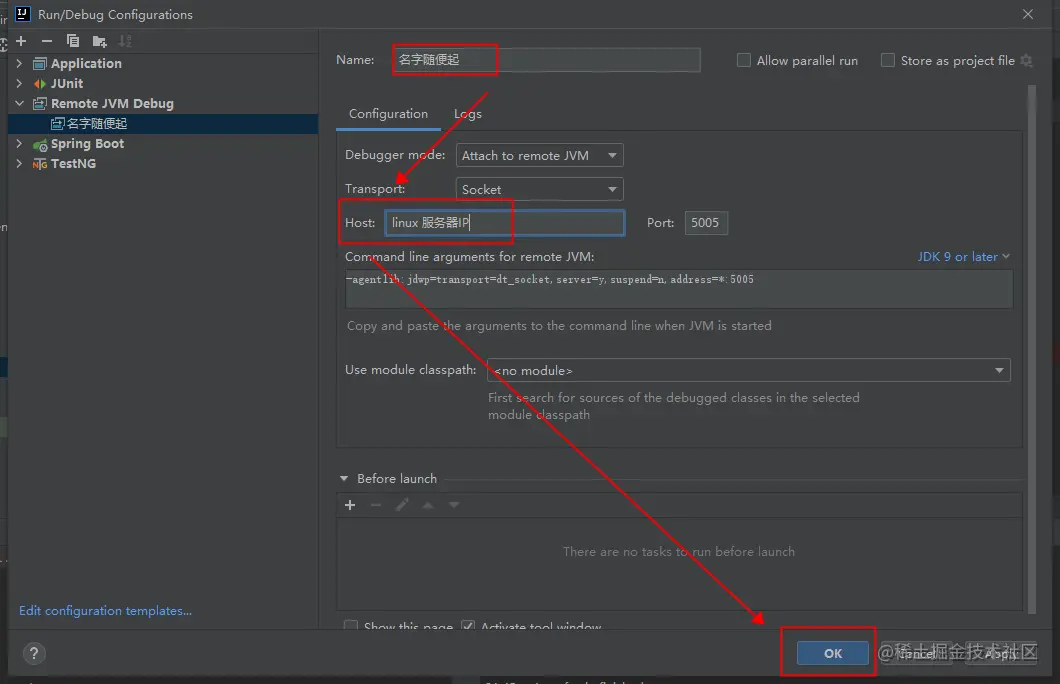1060x684 pixels.
Task: Click the Spring Boot type icon
Action: pyautogui.click(x=40, y=144)
